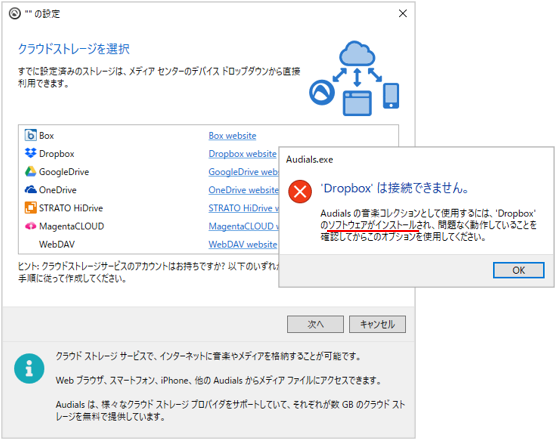Click the Audials.exe dialog title
Screen dimensions: 557x440
(x=309, y=159)
